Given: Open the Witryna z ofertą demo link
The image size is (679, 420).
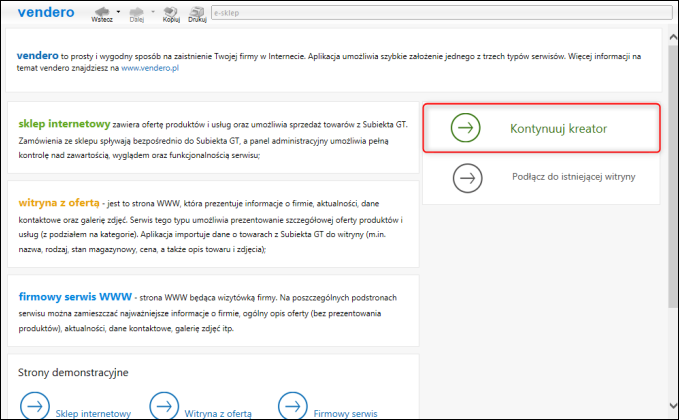Looking at the screenshot, I should pos(218,414).
